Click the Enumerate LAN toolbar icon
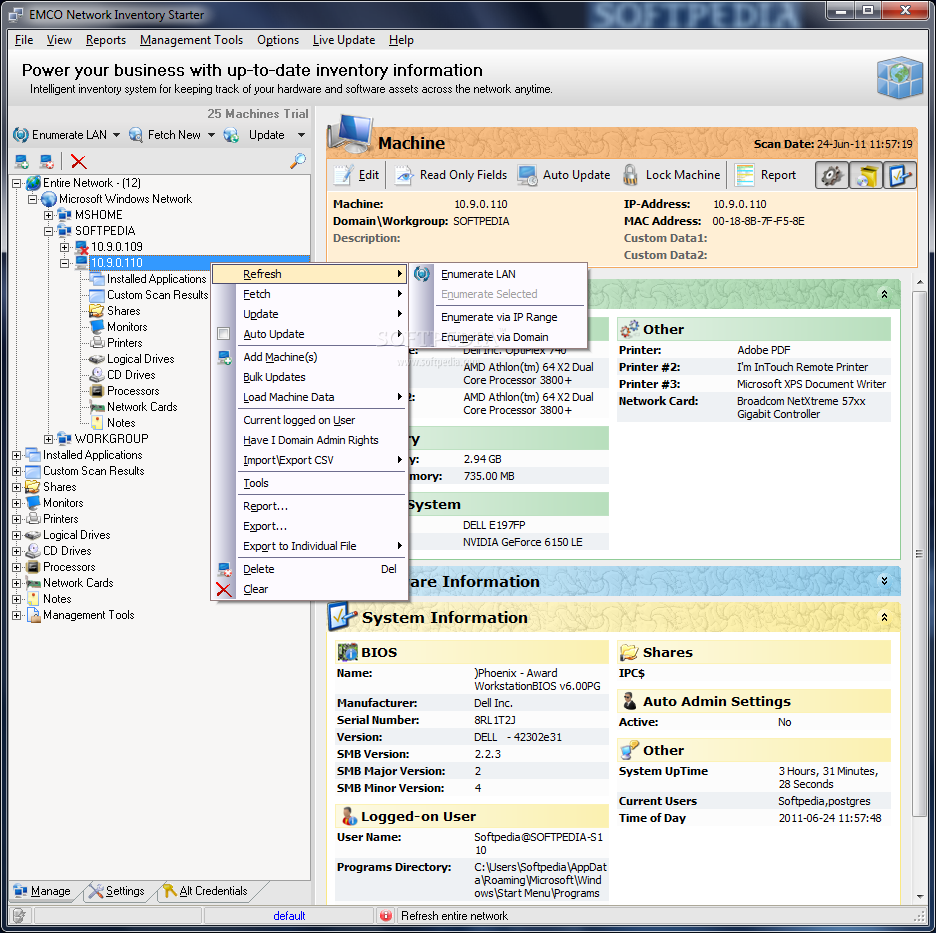936x933 pixels. click(21, 135)
